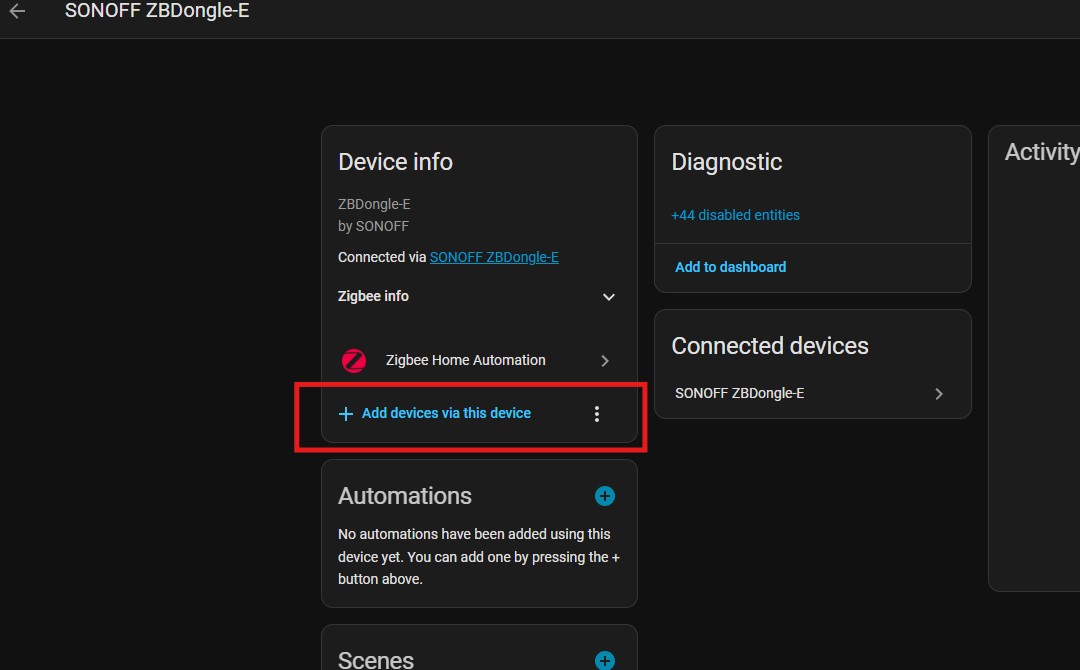This screenshot has height=670, width=1080.
Task: Click the Zigbee info label
Action: (373, 297)
